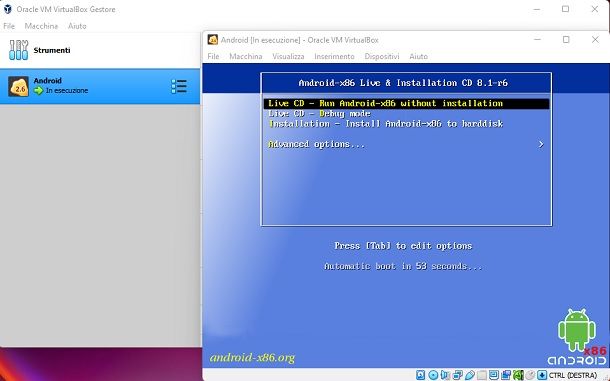Click the 'In esecuzione' status text under Android

point(67,90)
